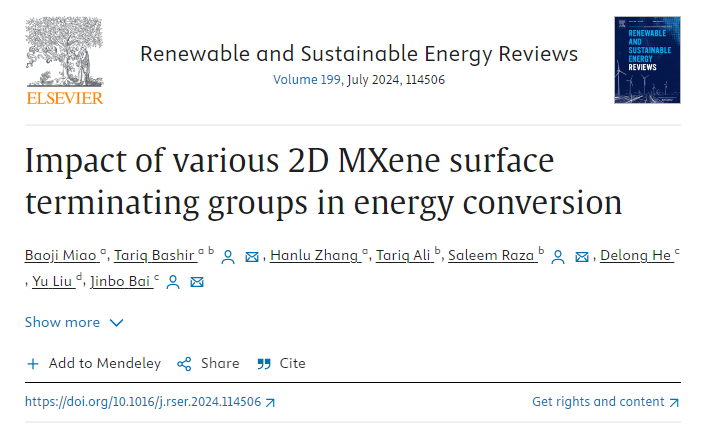Click the journal cover thumbnail
Screen dimensions: 708x437
[x=647, y=61]
